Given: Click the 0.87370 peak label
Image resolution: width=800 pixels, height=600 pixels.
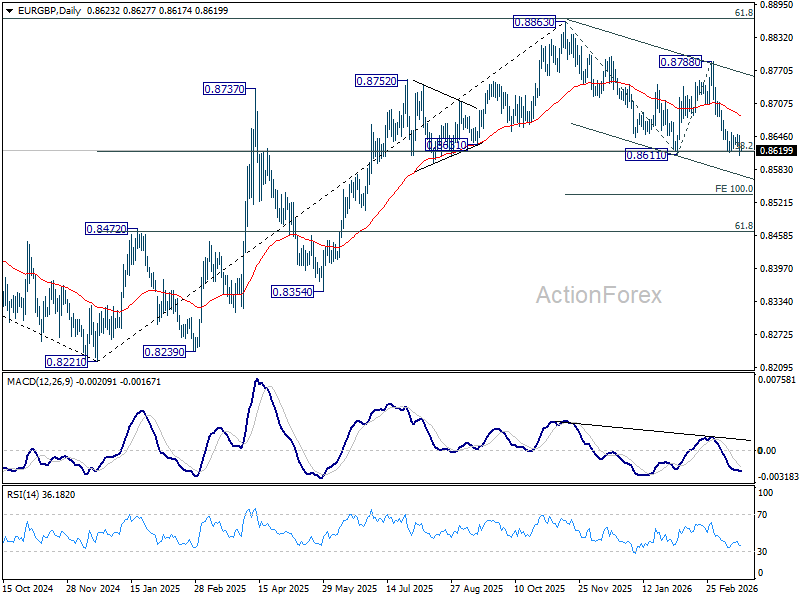Looking at the screenshot, I should [224, 89].
